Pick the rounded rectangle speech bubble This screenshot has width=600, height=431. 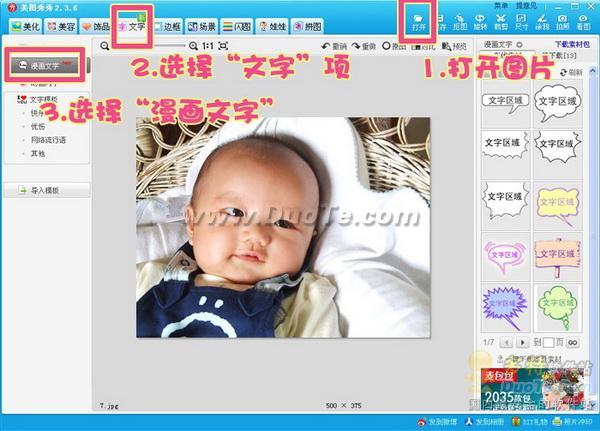505,103
